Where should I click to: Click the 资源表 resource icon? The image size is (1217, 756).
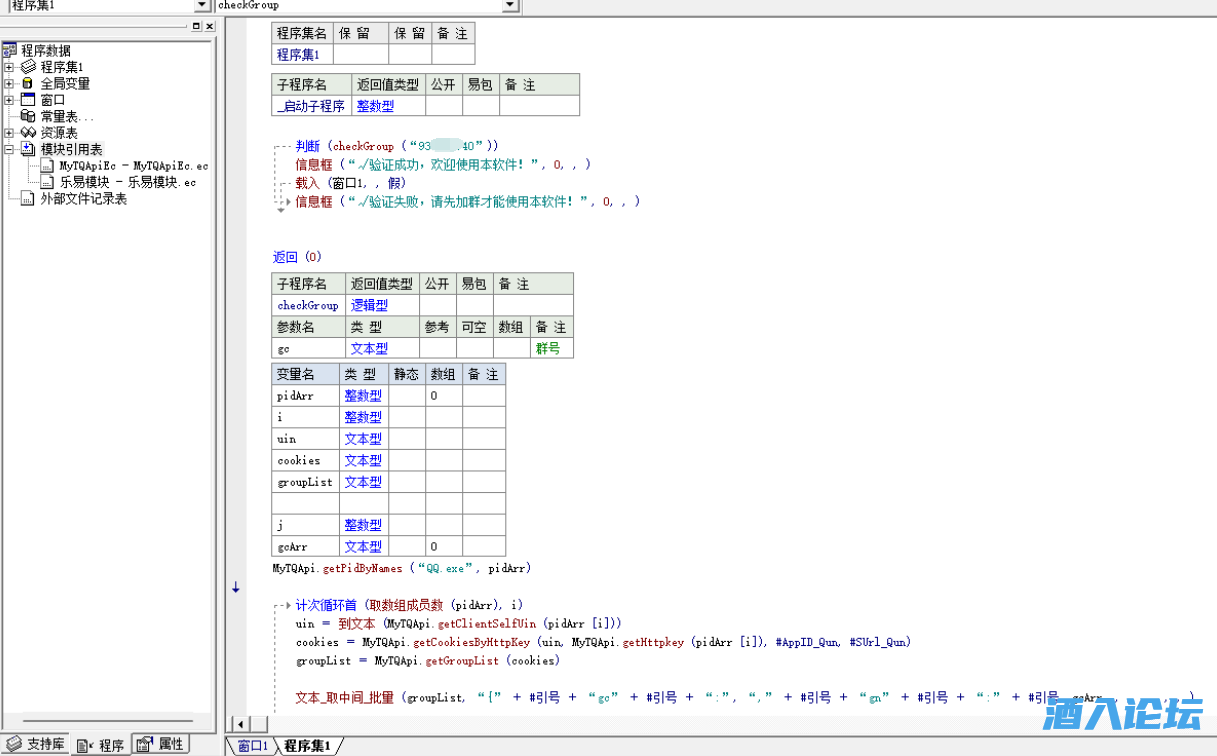tap(28, 133)
